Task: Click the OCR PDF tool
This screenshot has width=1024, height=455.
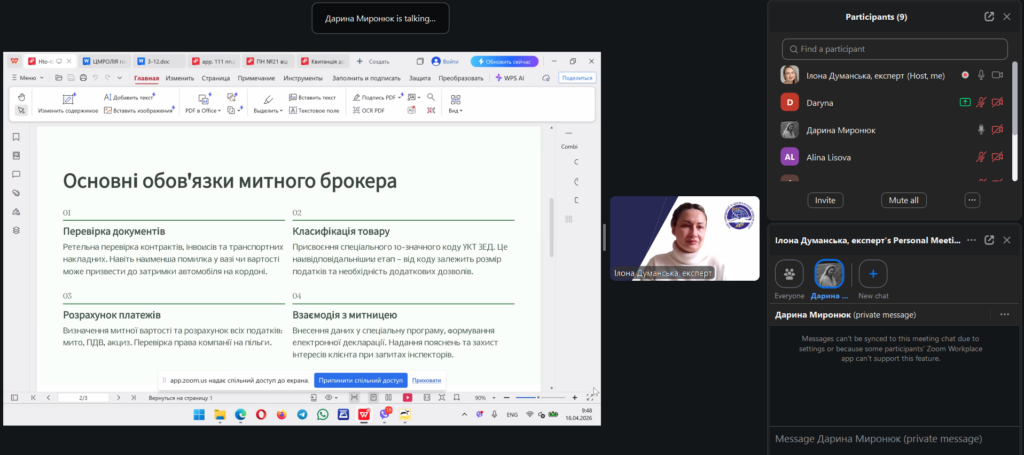Action: coord(367,111)
